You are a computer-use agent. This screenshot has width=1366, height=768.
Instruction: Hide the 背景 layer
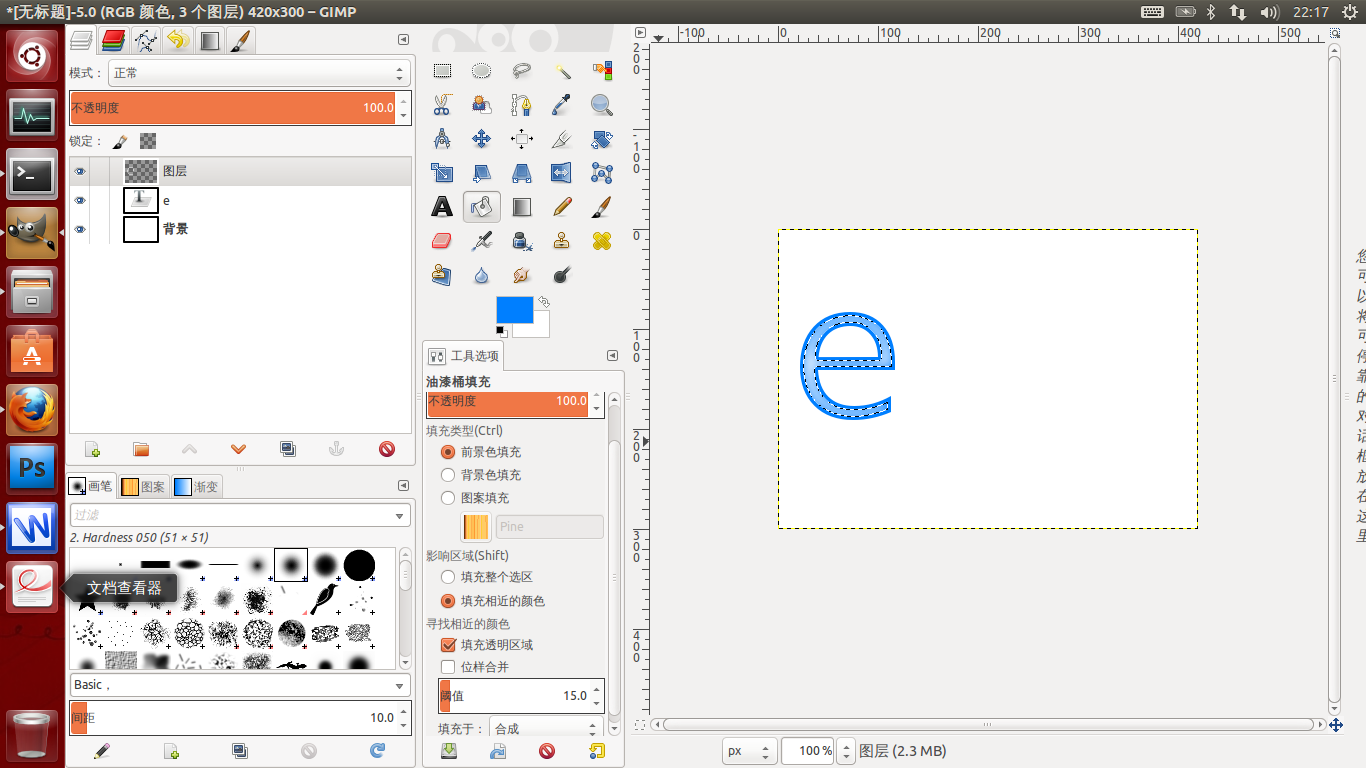[80, 229]
